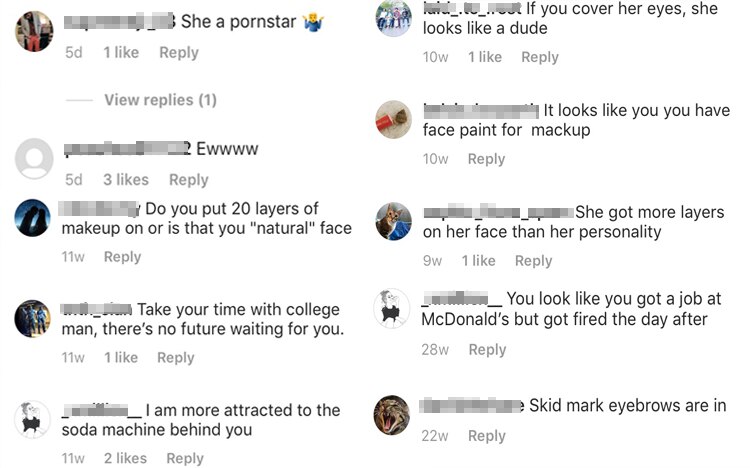The image size is (750, 468).
Task: Open "1 like" under "cover her eyes" comment
Action: tap(485, 57)
